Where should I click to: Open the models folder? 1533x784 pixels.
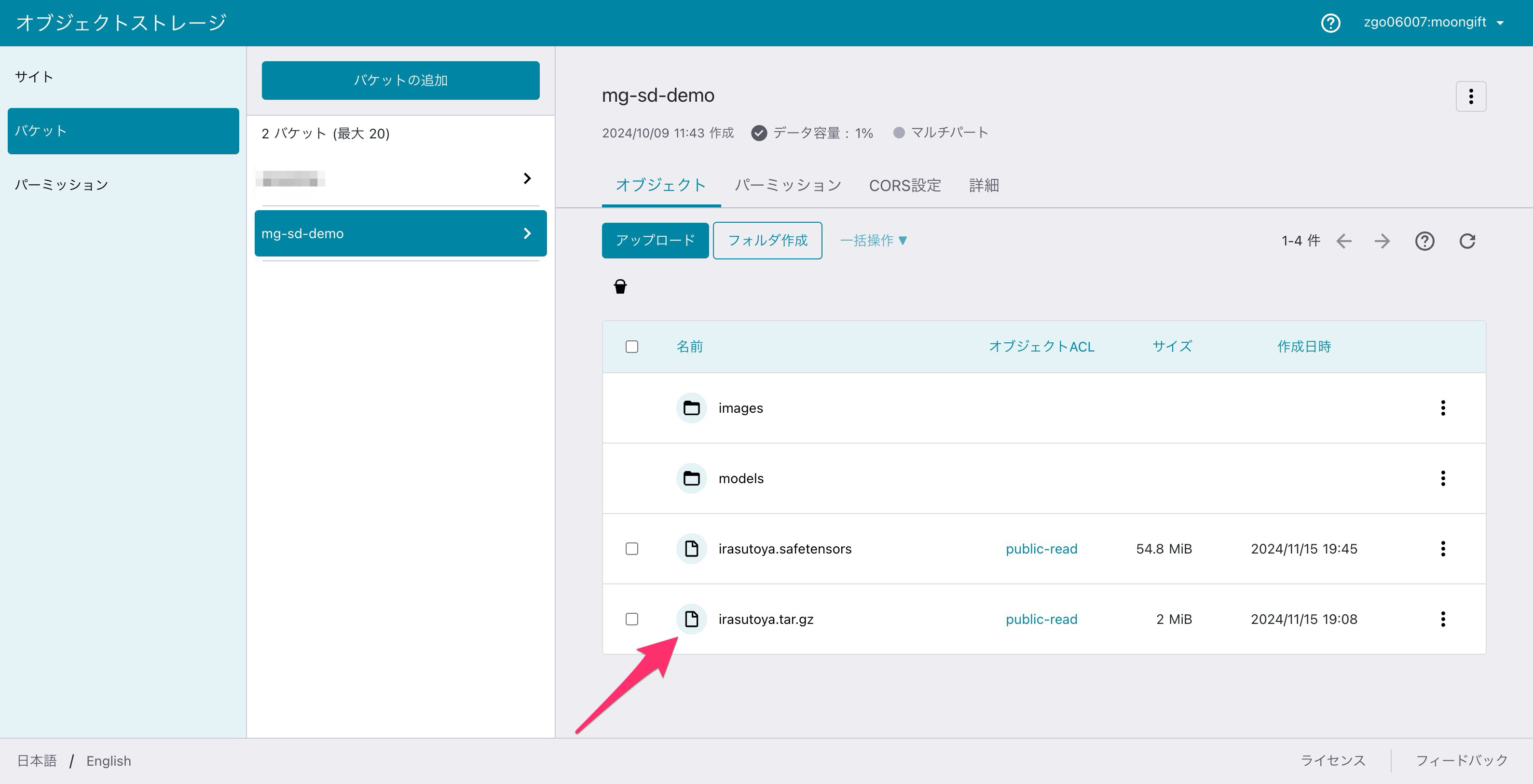tap(740, 478)
